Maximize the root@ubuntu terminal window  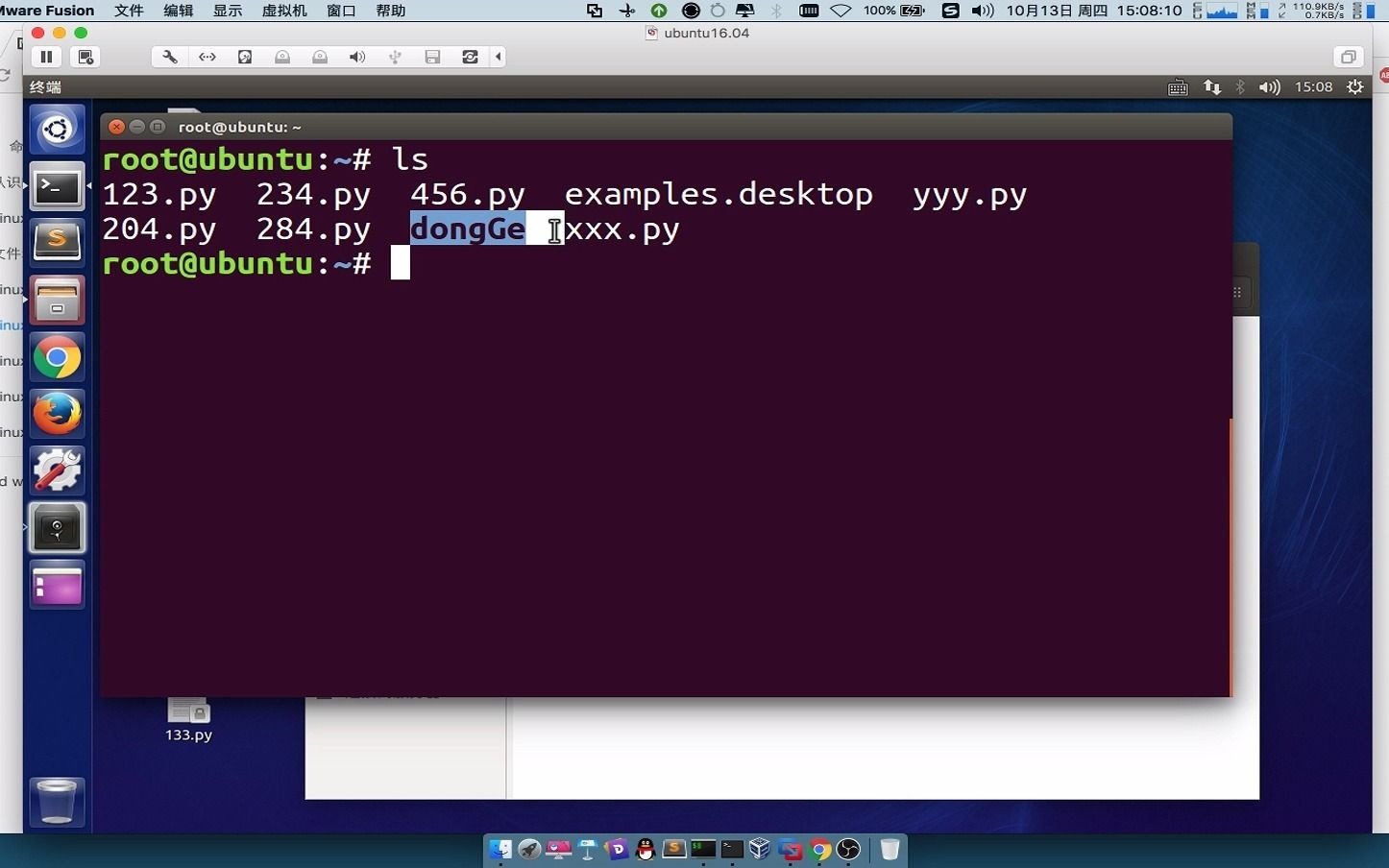(158, 127)
